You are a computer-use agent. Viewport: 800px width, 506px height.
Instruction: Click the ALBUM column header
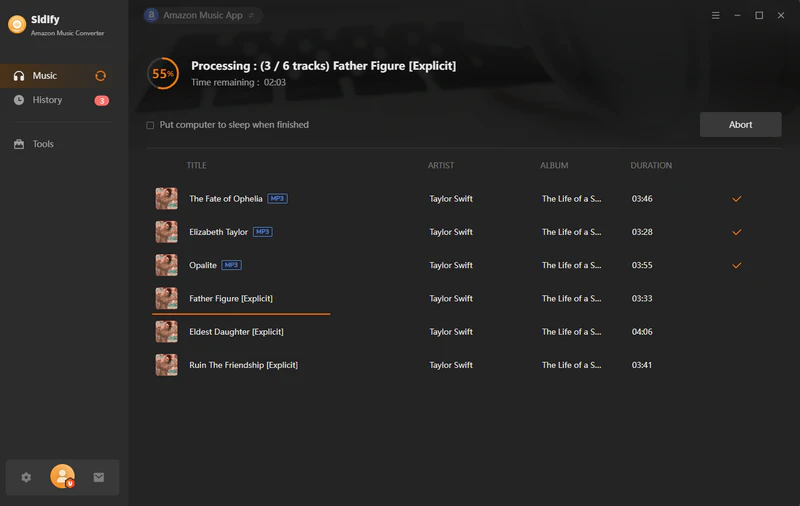tap(554, 165)
